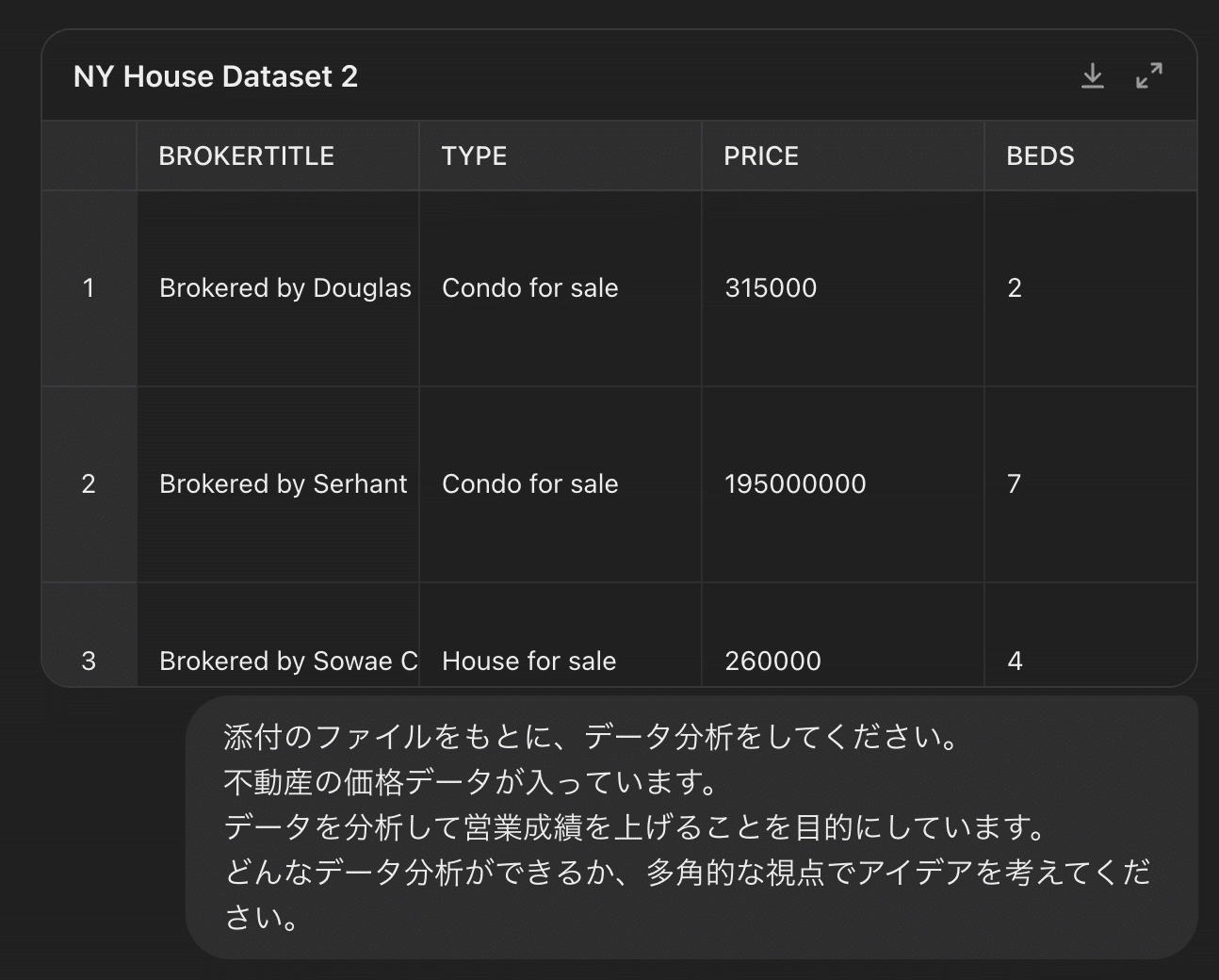The width and height of the screenshot is (1219, 980).
Task: Click the "Brokered by Sowae C" cell
Action: click(x=287, y=661)
